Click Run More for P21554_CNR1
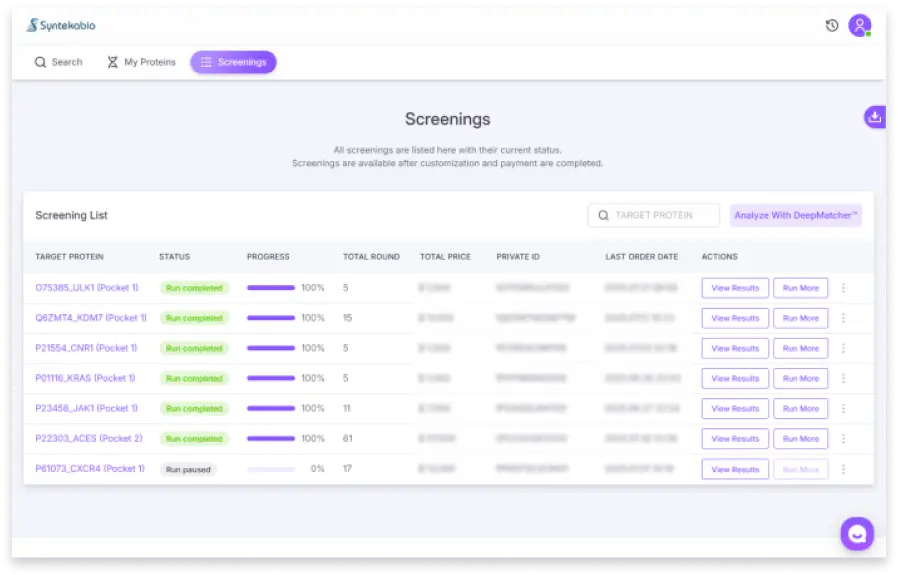This screenshot has width=898, height=575. point(800,348)
